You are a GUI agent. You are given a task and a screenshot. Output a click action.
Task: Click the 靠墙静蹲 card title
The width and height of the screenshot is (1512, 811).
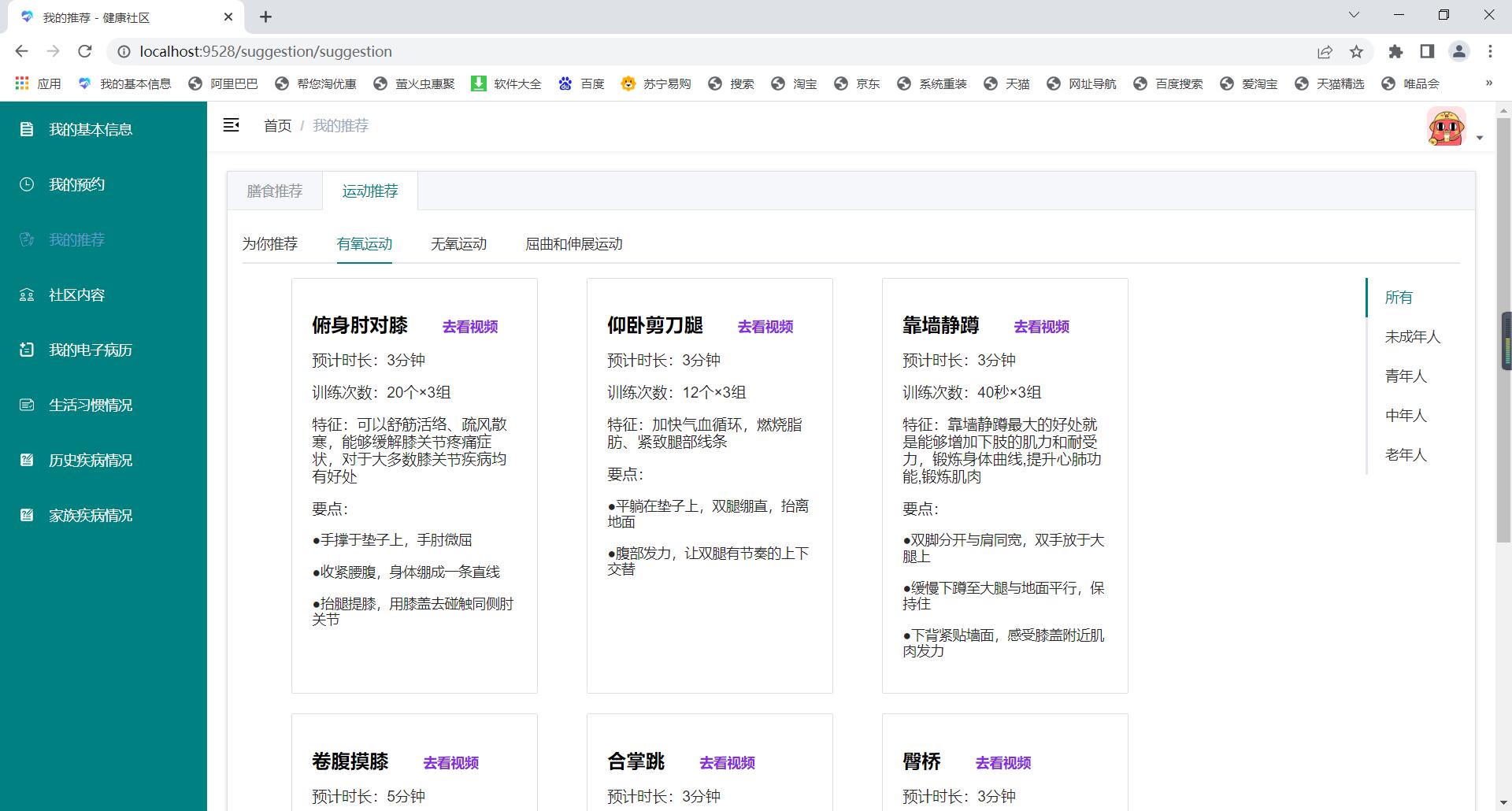click(x=941, y=326)
